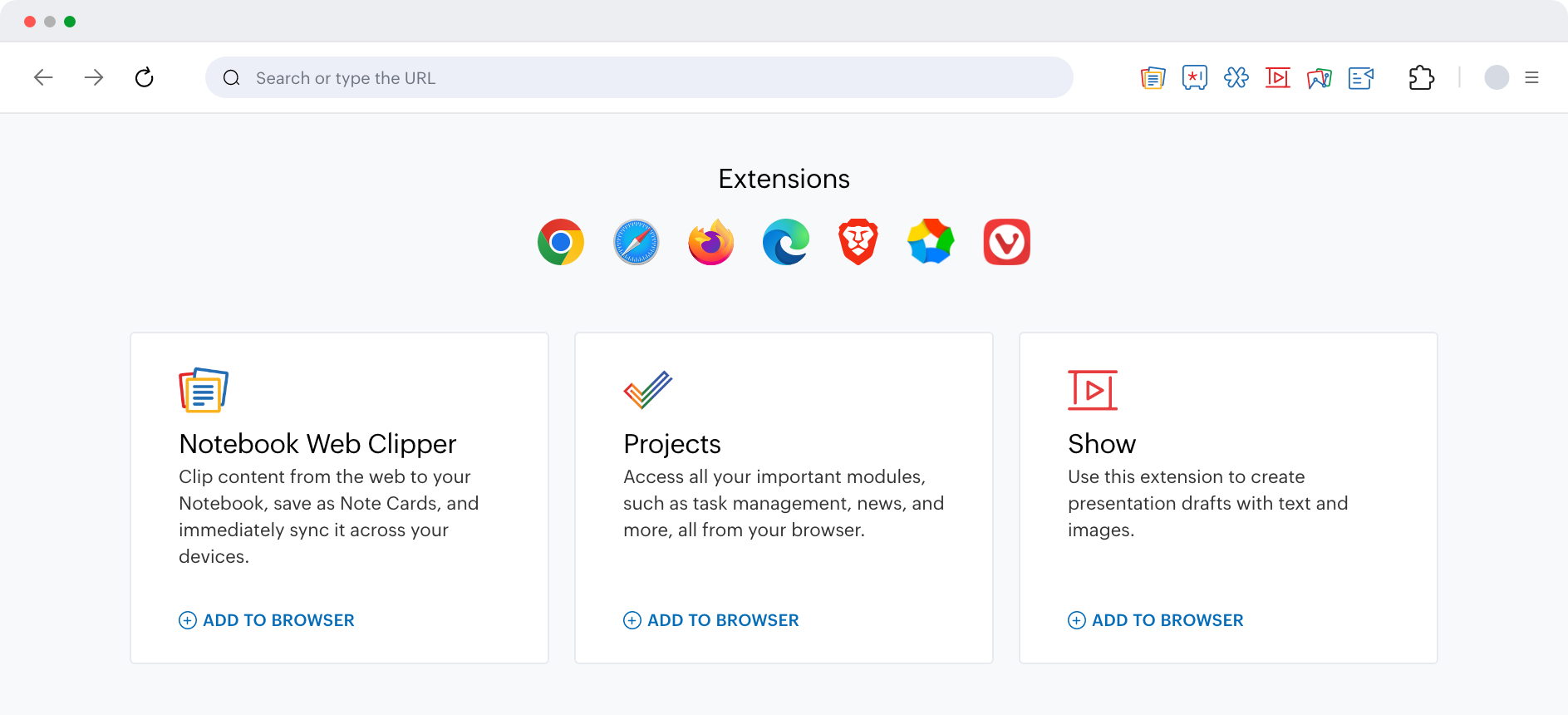This screenshot has width=1568, height=715.
Task: Open the user profile avatar
Action: click(1497, 77)
